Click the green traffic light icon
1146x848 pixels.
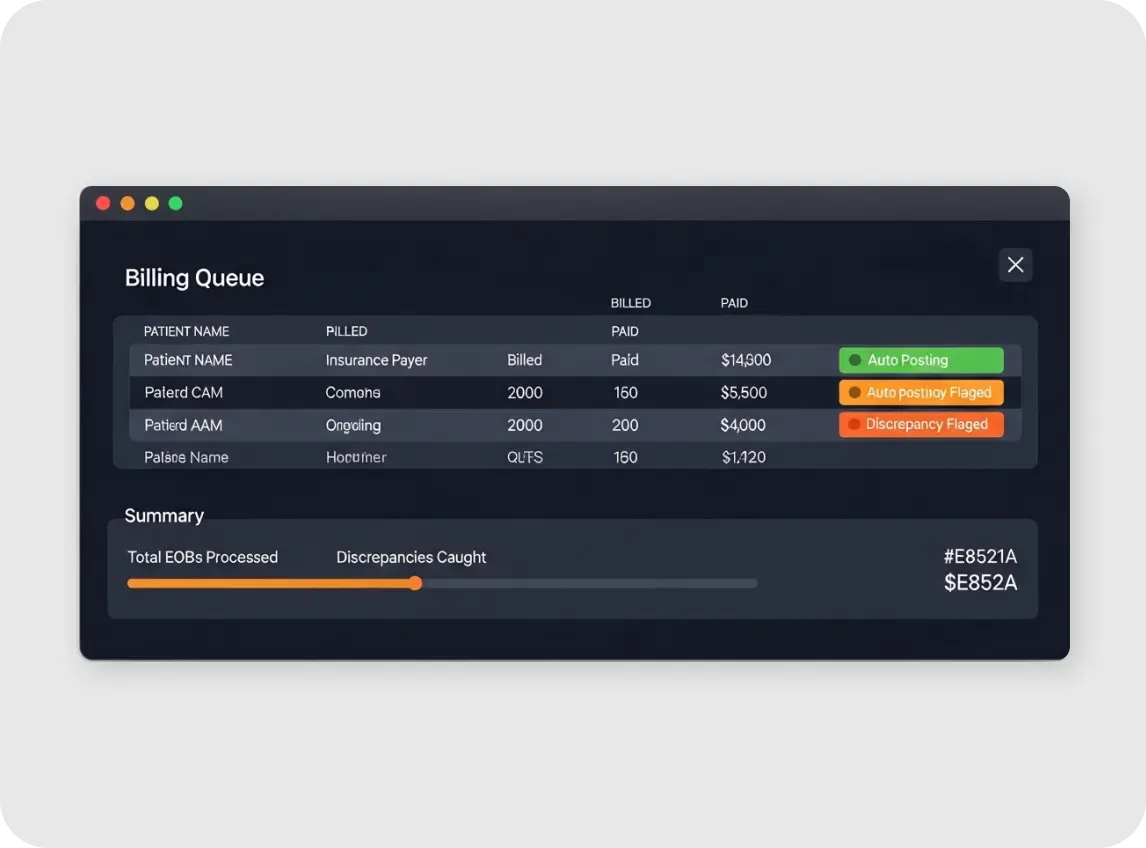click(x=176, y=202)
